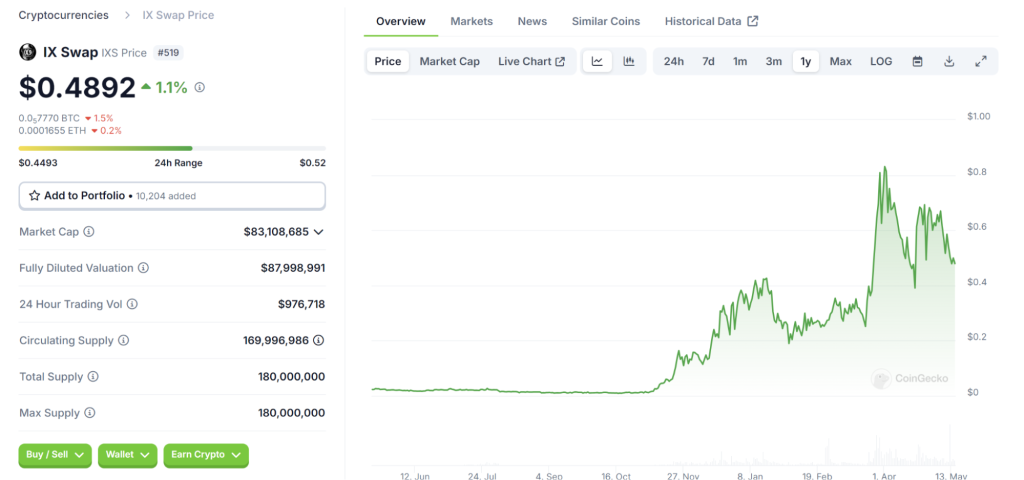Click the Market Cap info icon
This screenshot has width=1024, height=480.
[x=89, y=232]
